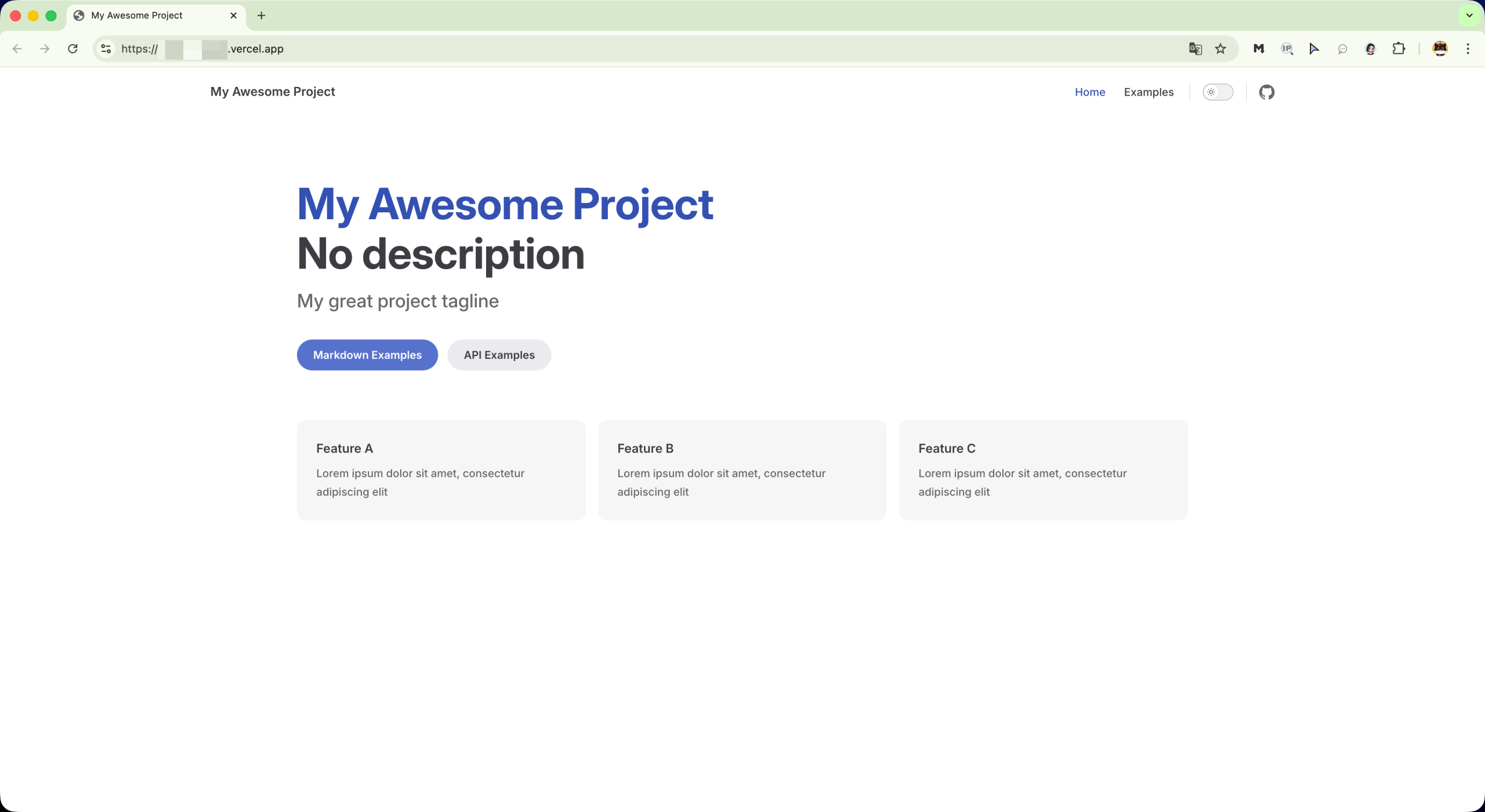Image resolution: width=1485 pixels, height=812 pixels.
Task: Click the bold M extension icon
Action: pyautogui.click(x=1258, y=49)
